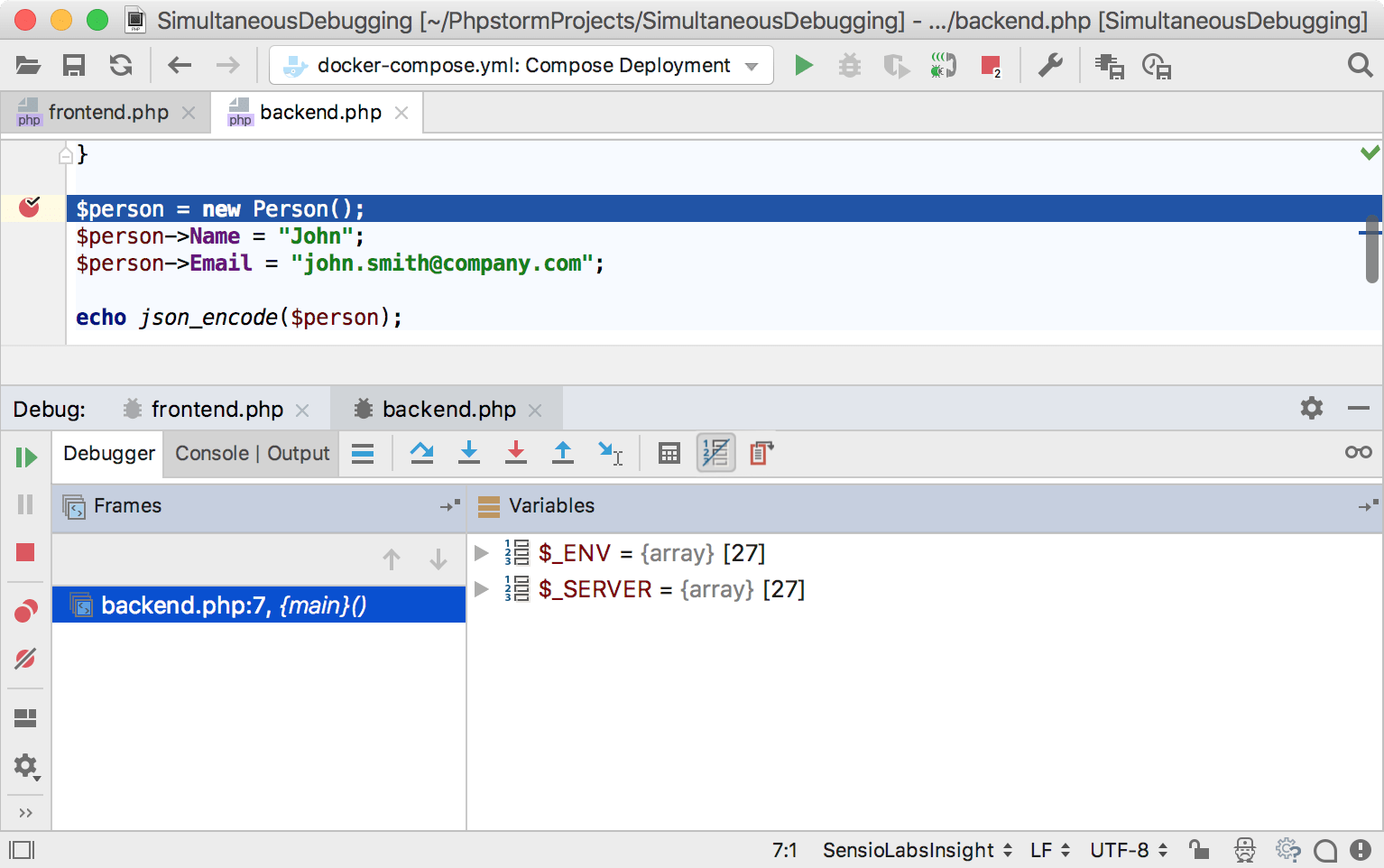Viewport: 1384px width, 868px height.
Task: Open the docker-compose.yml run configuration dropdown
Action: [752, 65]
